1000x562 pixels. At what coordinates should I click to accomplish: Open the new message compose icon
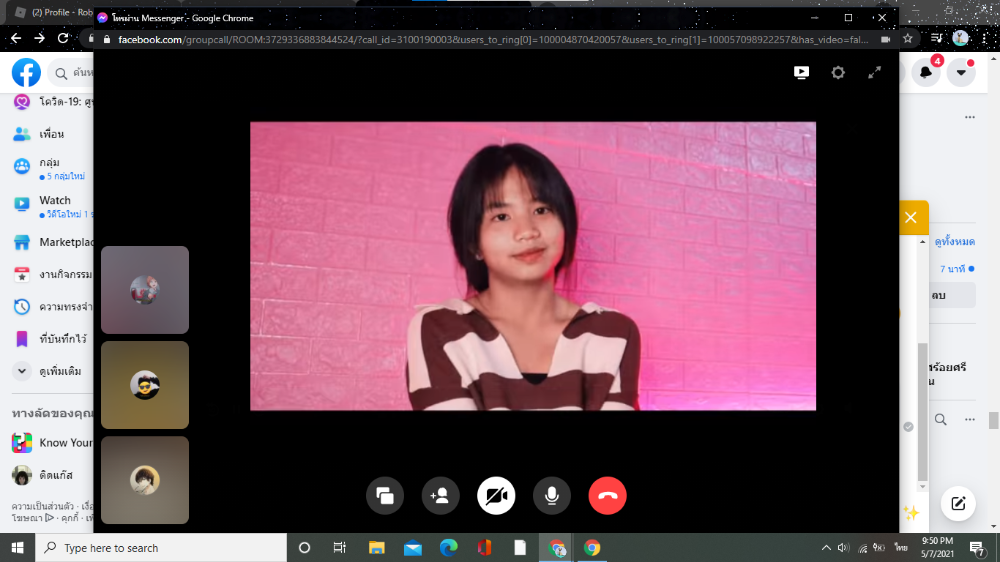point(958,503)
